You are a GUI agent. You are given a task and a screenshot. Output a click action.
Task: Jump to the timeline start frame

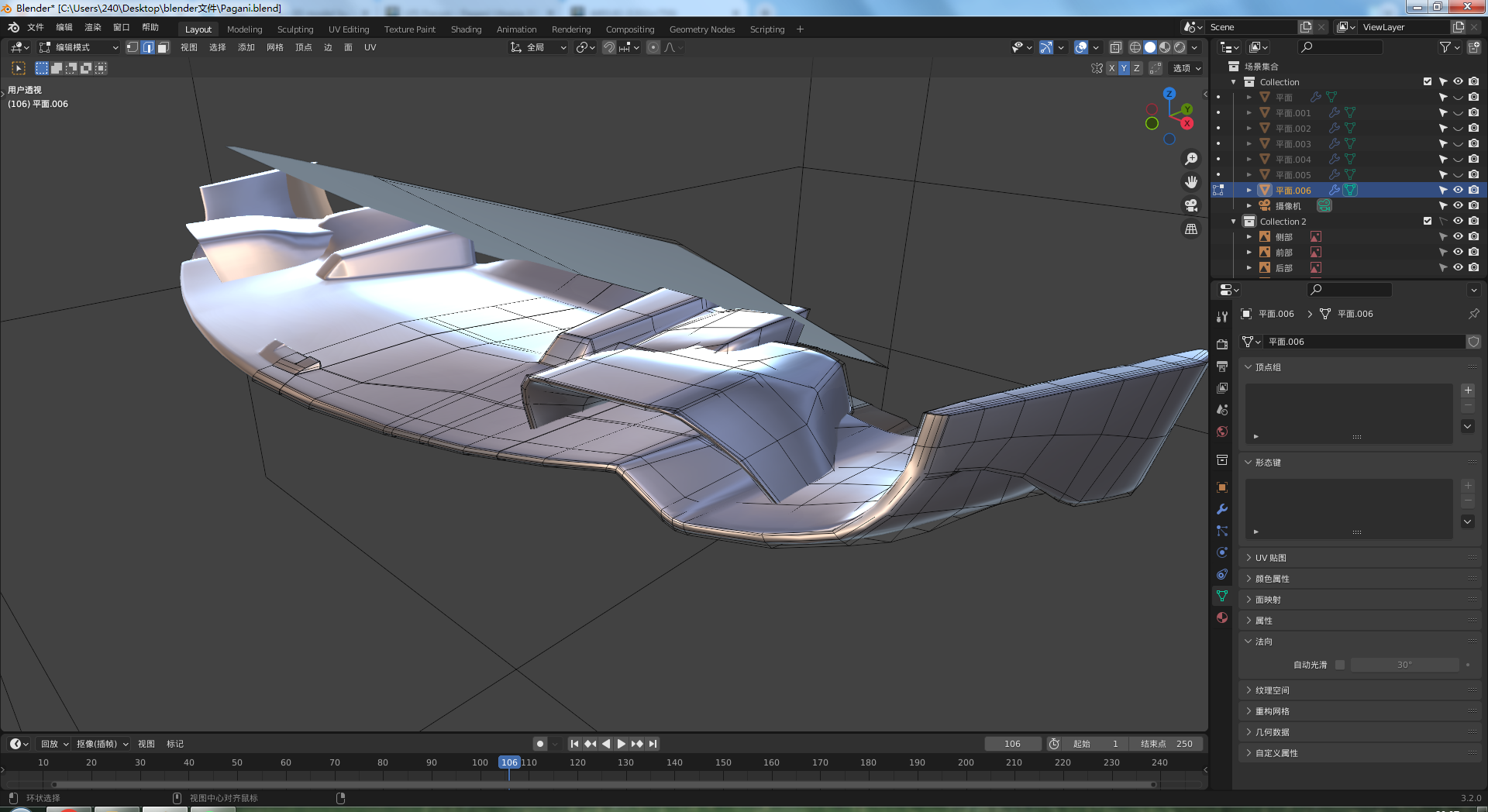pos(574,744)
